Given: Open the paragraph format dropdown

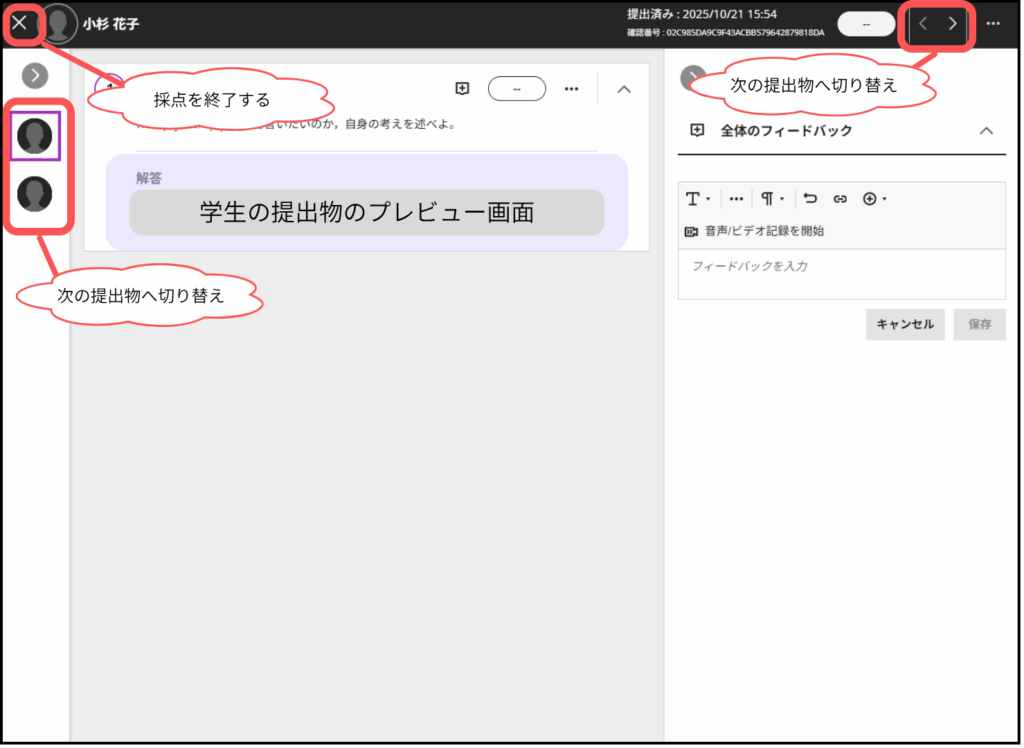Looking at the screenshot, I should point(772,199).
